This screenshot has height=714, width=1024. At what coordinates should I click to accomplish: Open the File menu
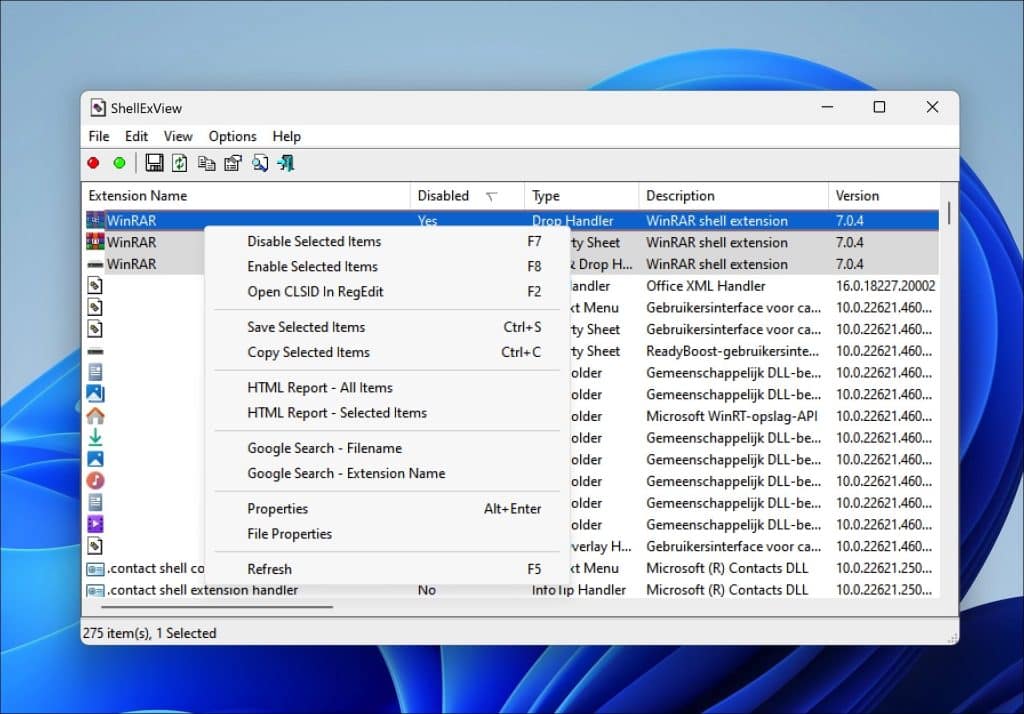(x=99, y=137)
